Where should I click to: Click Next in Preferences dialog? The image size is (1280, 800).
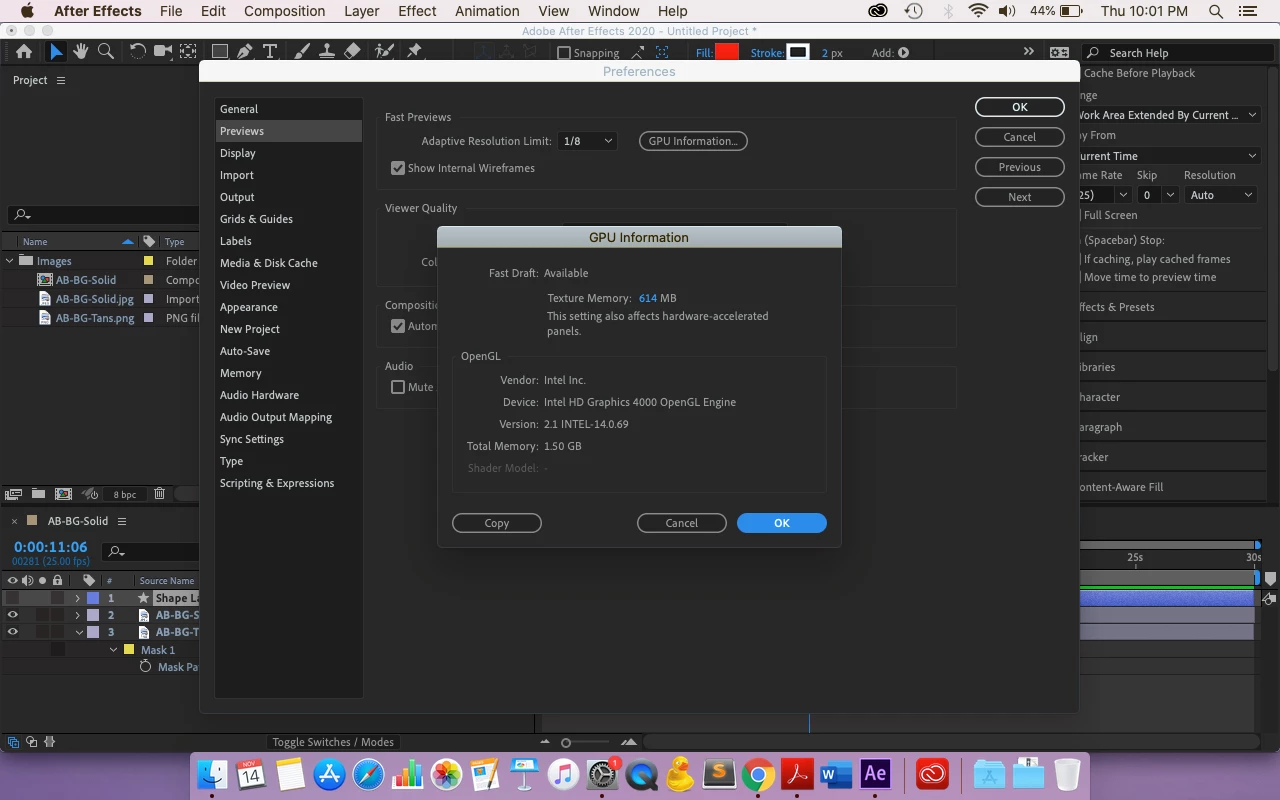(x=1020, y=197)
